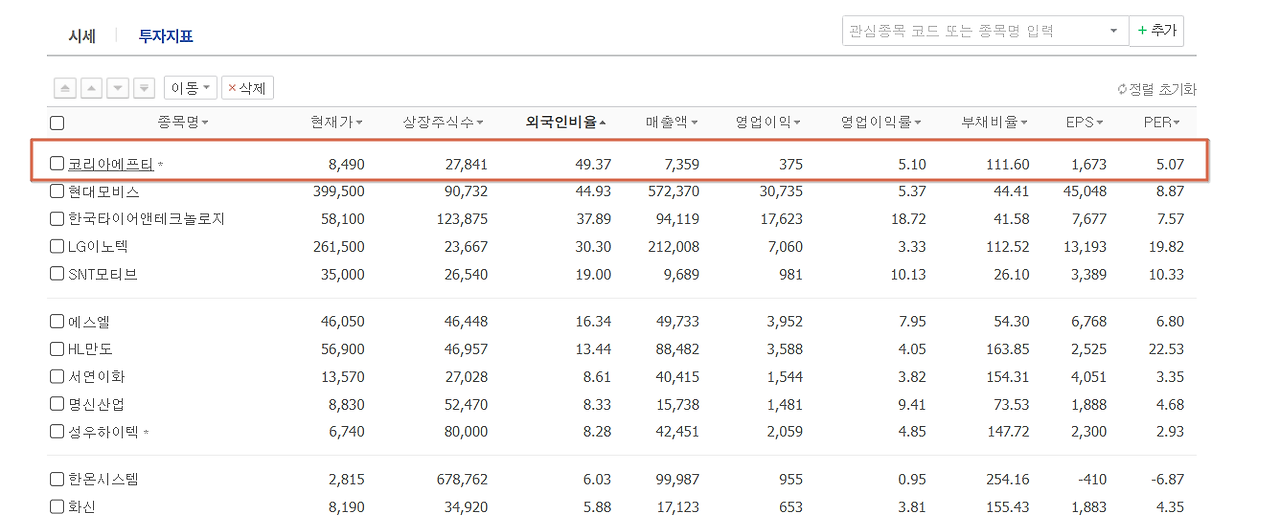The image size is (1280, 516).
Task: Sort by 영업이익 column header
Action: tap(769, 122)
